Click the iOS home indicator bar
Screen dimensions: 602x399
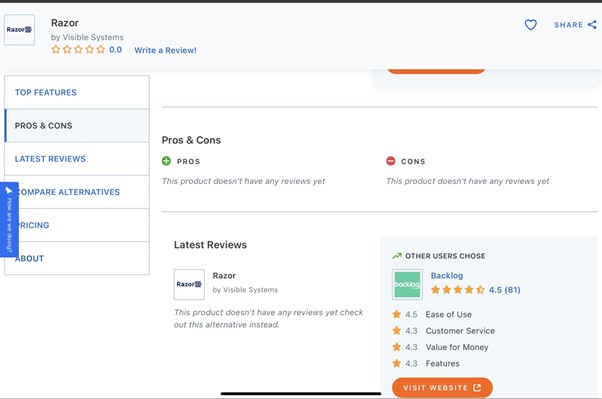click(301, 393)
